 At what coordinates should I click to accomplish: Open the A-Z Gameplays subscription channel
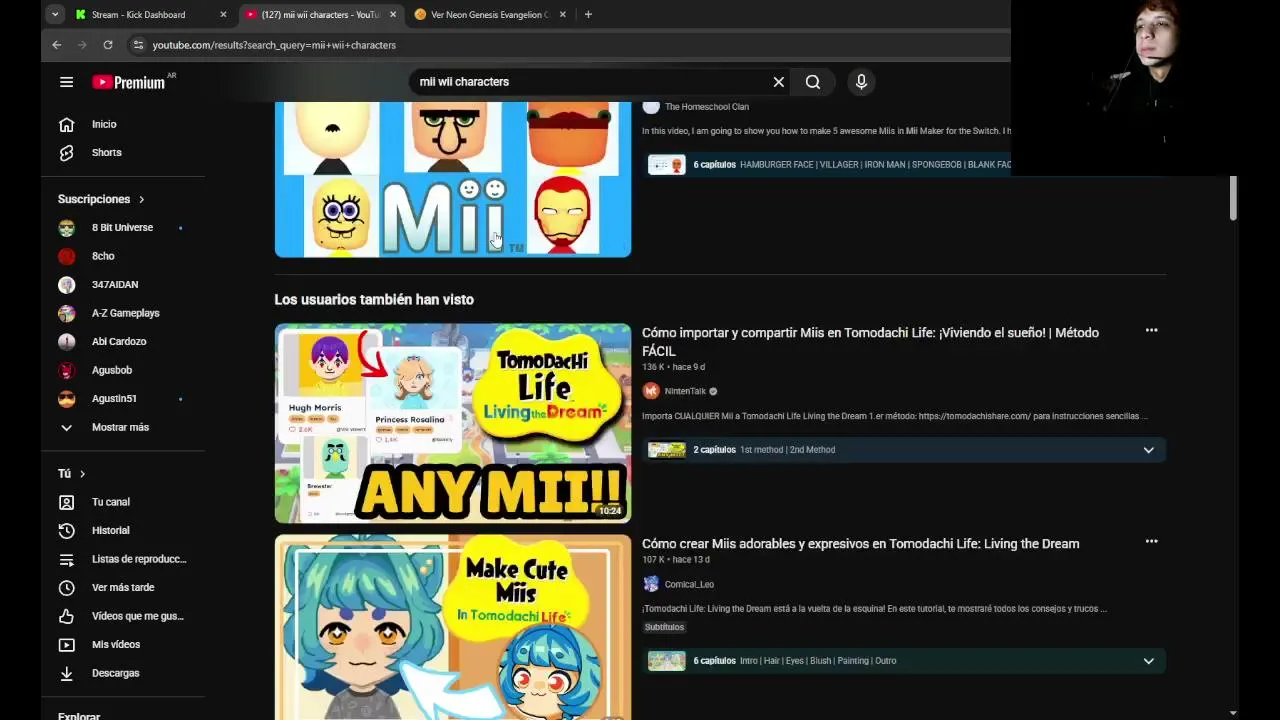tap(123, 313)
